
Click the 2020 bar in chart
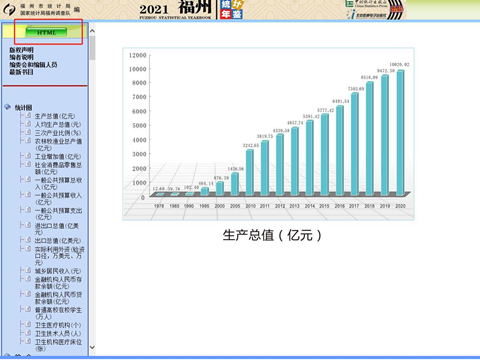400,133
